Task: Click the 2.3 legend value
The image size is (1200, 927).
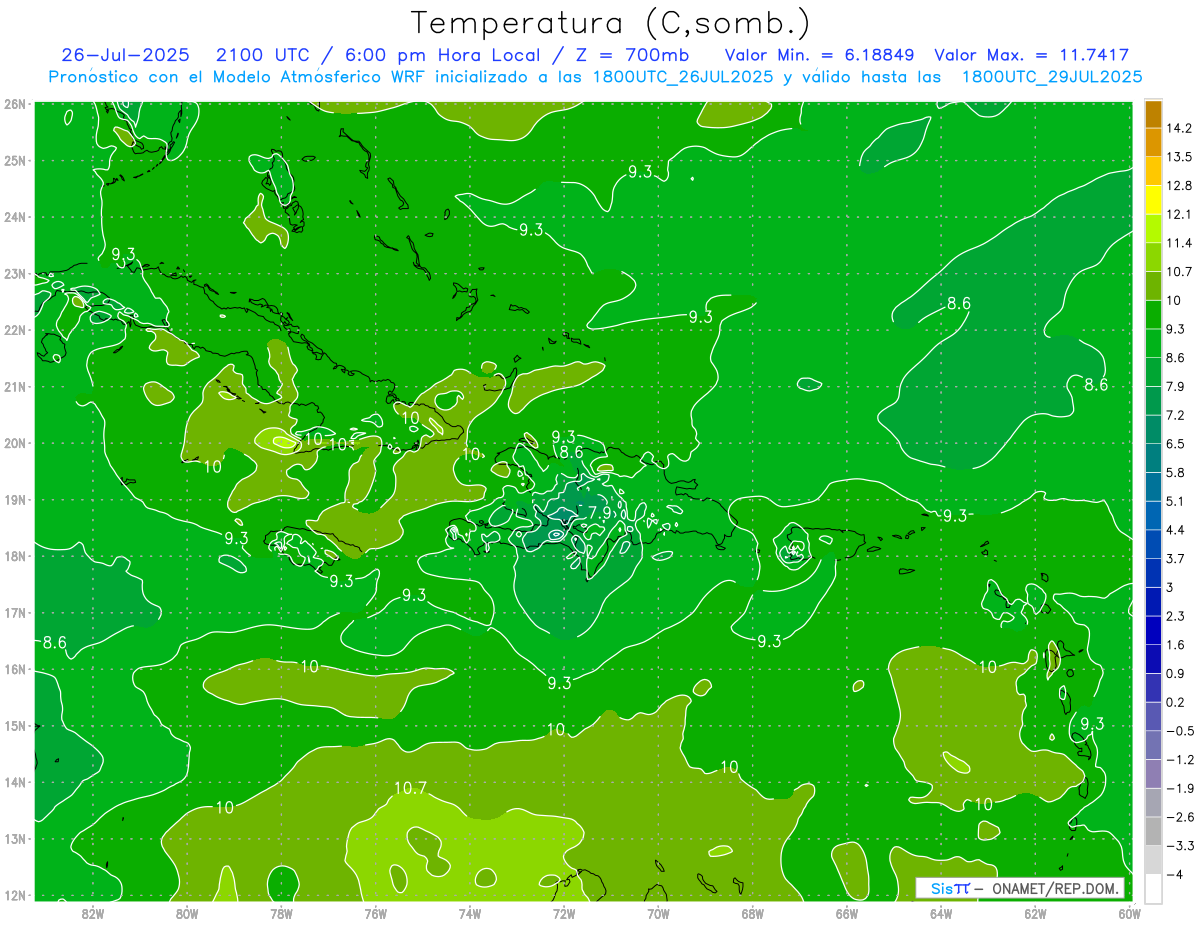Action: point(1177,616)
